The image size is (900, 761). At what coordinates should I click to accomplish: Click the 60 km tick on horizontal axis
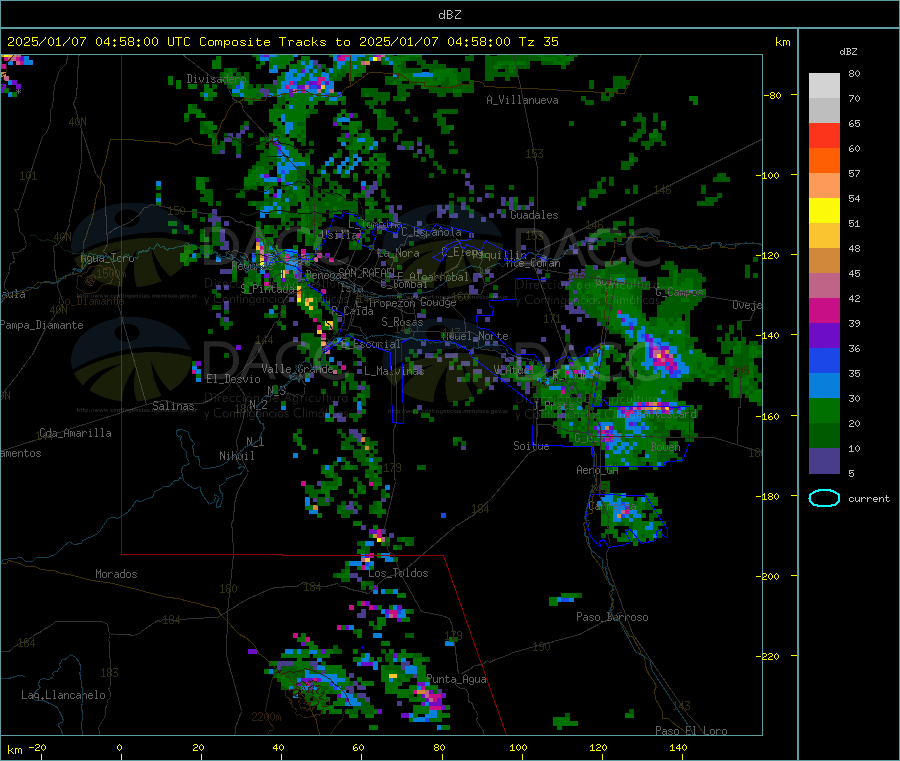pyautogui.click(x=359, y=747)
